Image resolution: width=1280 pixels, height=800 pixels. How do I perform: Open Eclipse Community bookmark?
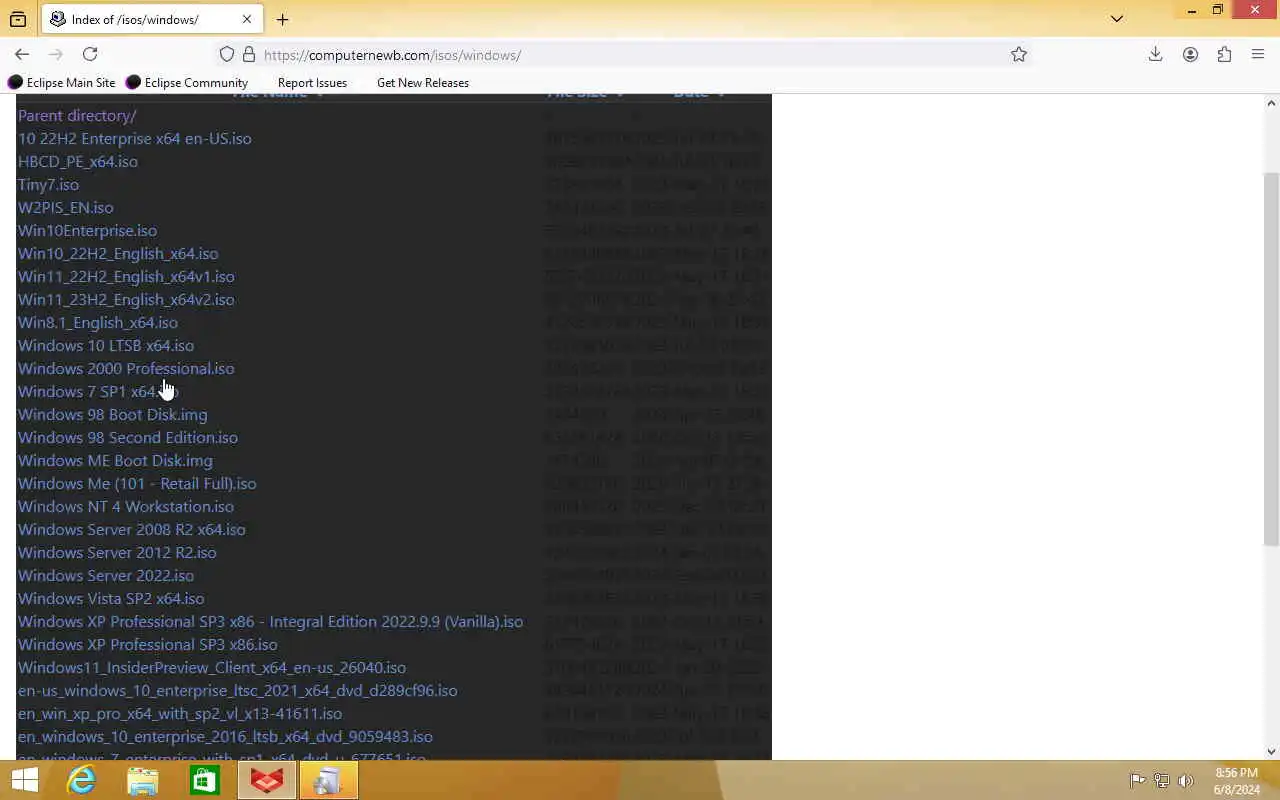pyautogui.click(x=187, y=83)
